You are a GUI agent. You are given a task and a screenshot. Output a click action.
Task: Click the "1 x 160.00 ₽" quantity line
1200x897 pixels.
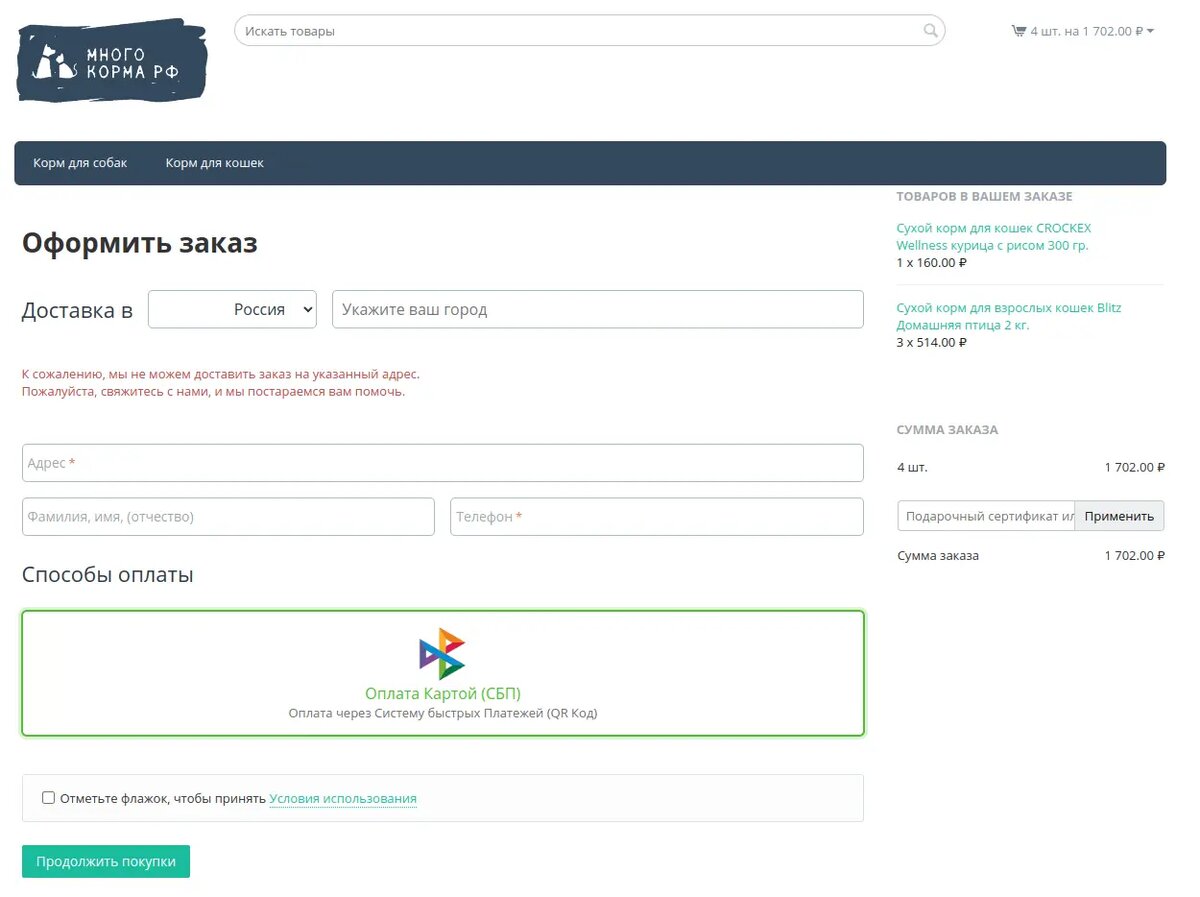point(932,263)
